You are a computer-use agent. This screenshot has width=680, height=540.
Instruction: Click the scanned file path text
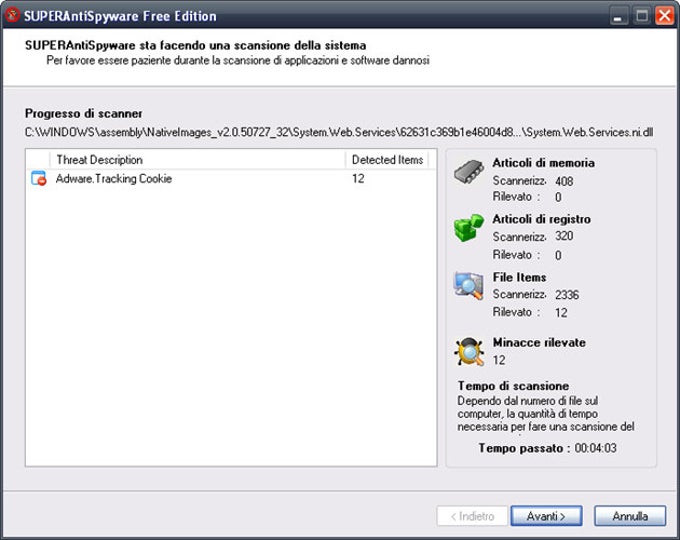[339, 132]
